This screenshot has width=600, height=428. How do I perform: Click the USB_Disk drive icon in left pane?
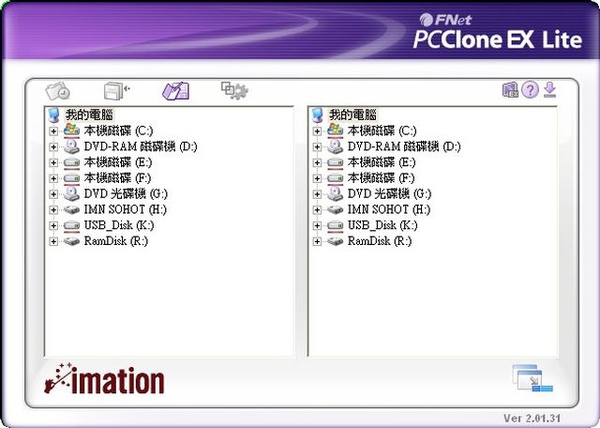72,226
